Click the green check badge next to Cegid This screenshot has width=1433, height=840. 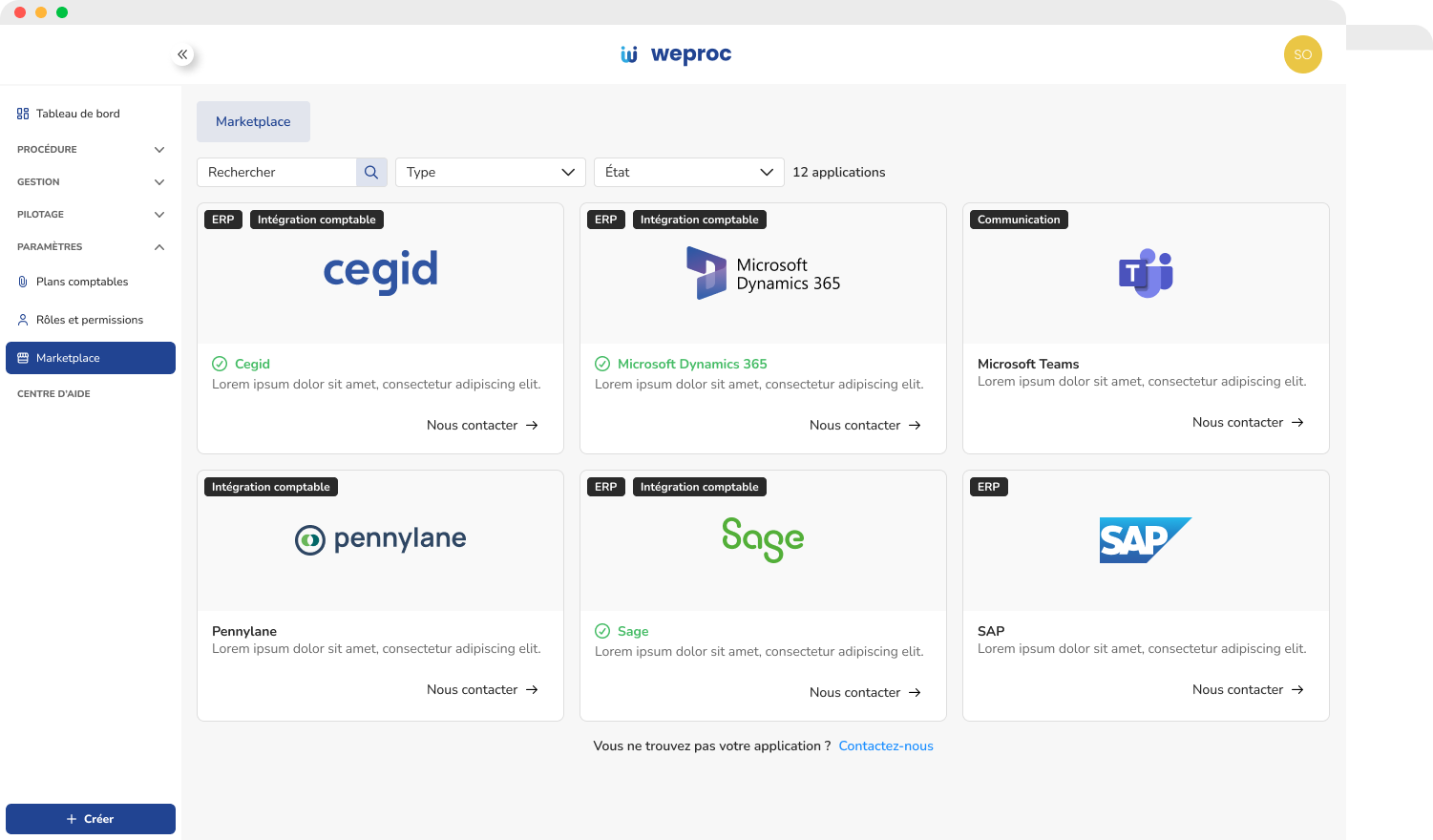click(219, 364)
